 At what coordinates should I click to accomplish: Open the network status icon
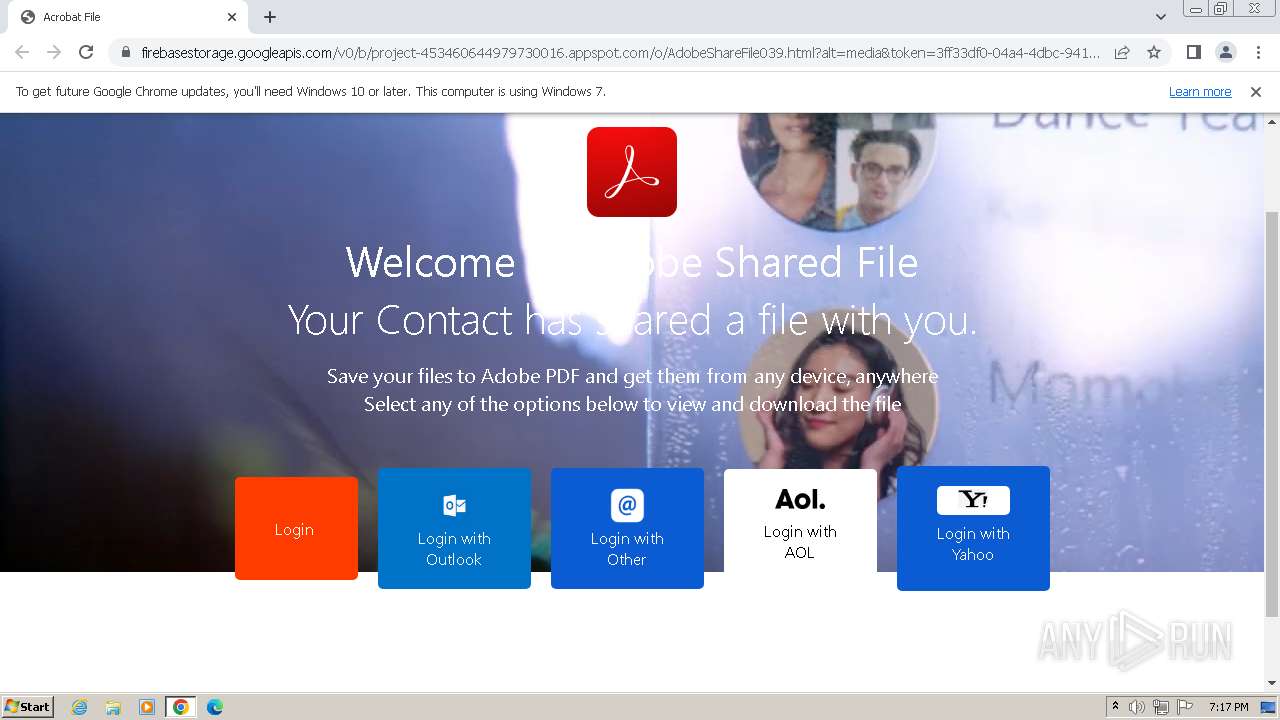point(1161,707)
